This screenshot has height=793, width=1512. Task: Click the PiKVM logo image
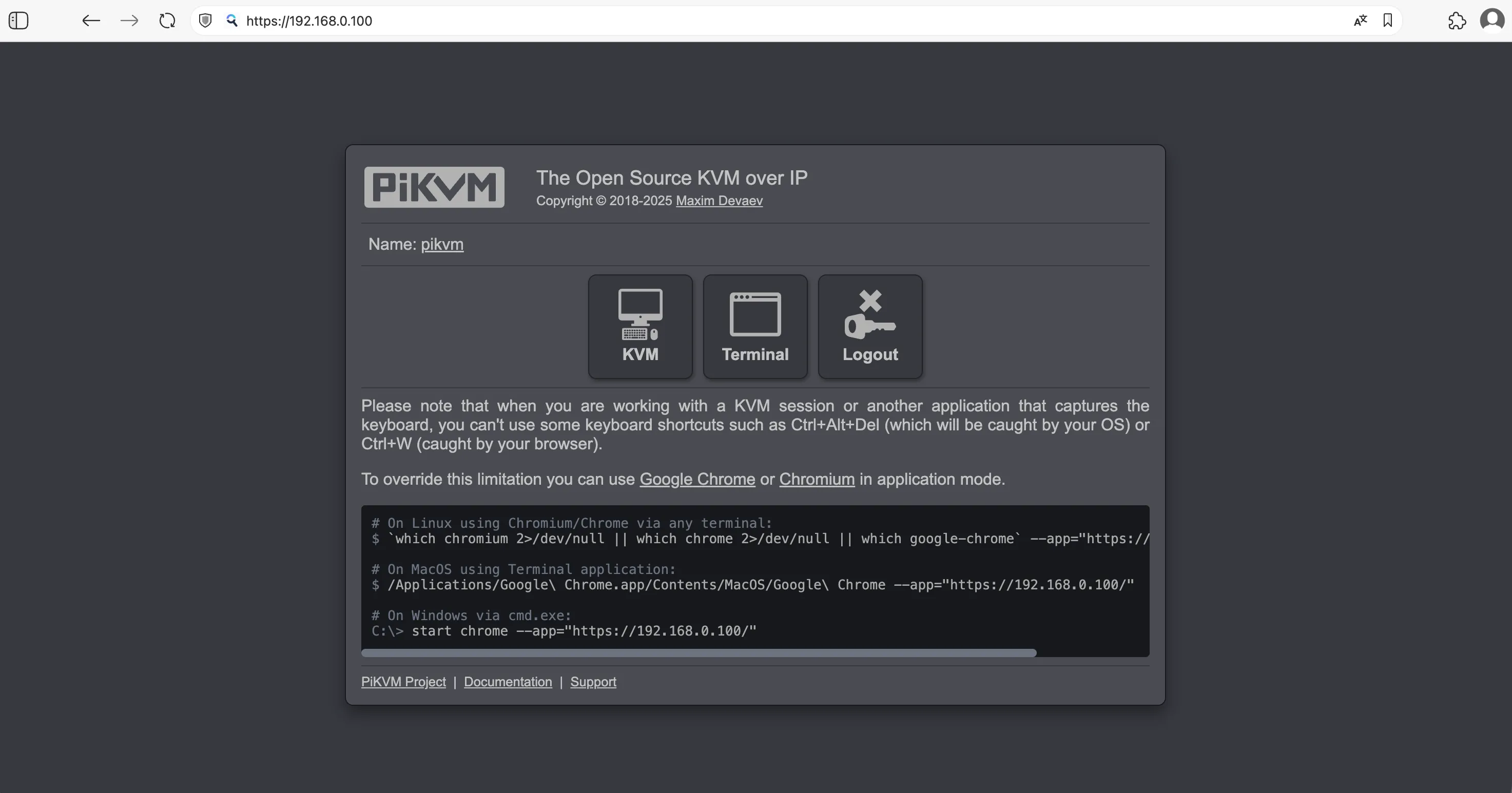pos(434,187)
